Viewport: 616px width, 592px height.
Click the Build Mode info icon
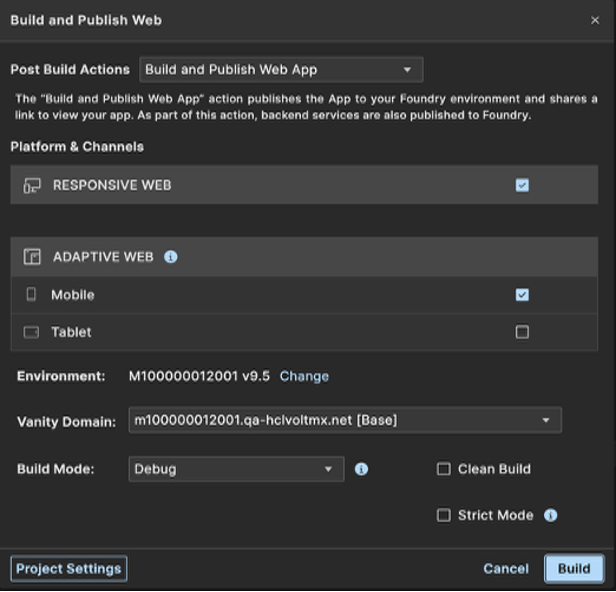[x=362, y=469]
